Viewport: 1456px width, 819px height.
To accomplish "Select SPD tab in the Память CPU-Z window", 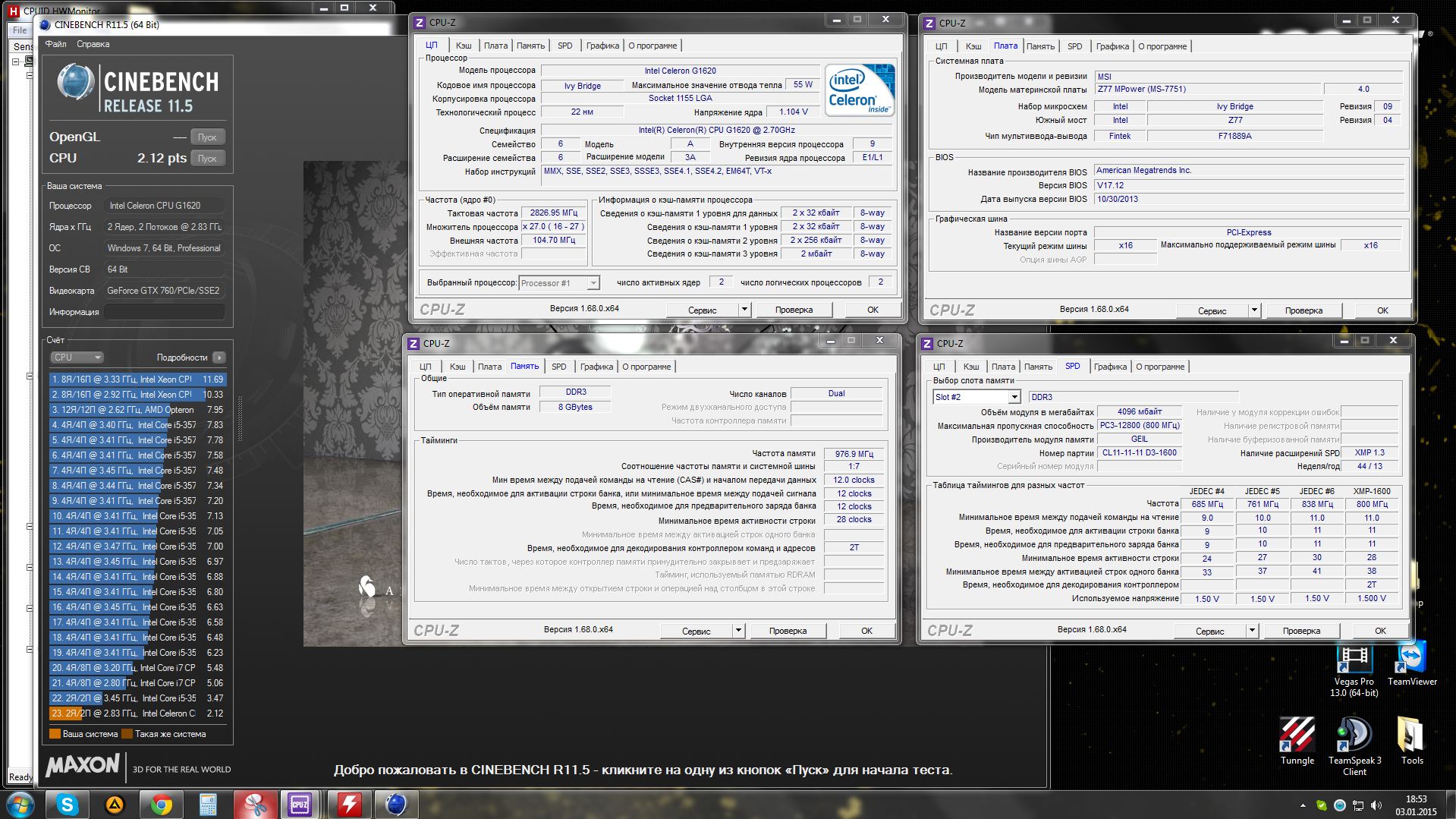I will pos(559,367).
